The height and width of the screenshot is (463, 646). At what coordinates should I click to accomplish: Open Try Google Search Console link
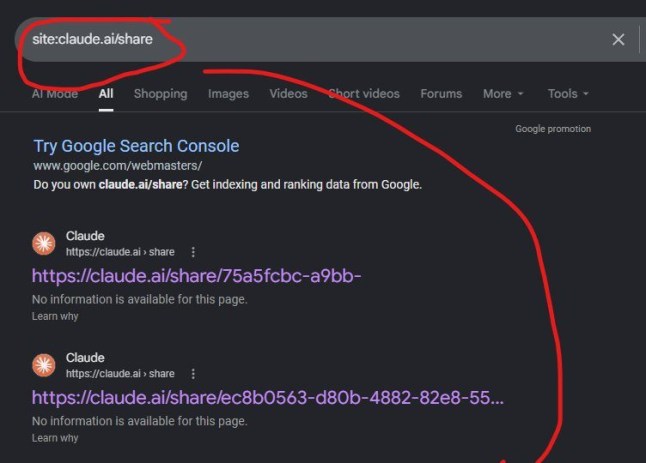coord(136,146)
